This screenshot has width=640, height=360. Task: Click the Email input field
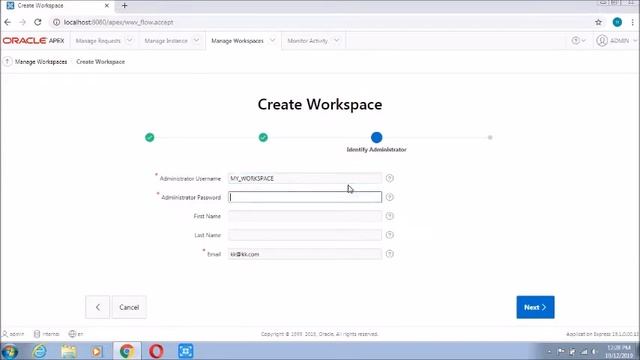click(305, 254)
